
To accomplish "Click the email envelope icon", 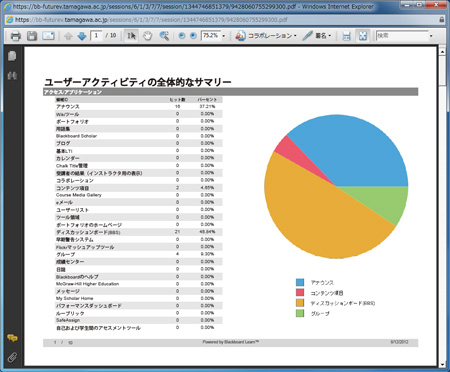I will [48, 36].
